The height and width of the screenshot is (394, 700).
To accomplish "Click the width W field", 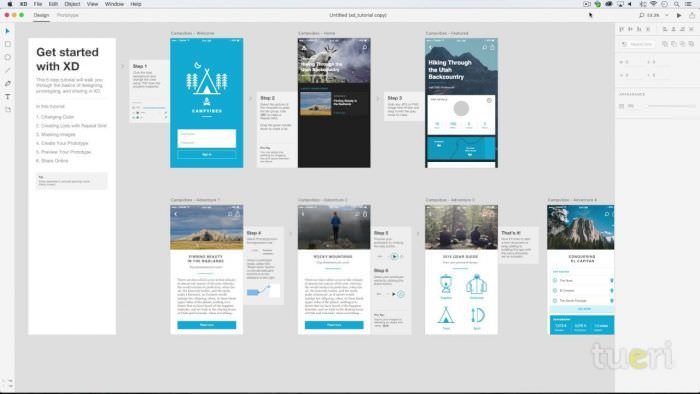I will tap(630, 62).
